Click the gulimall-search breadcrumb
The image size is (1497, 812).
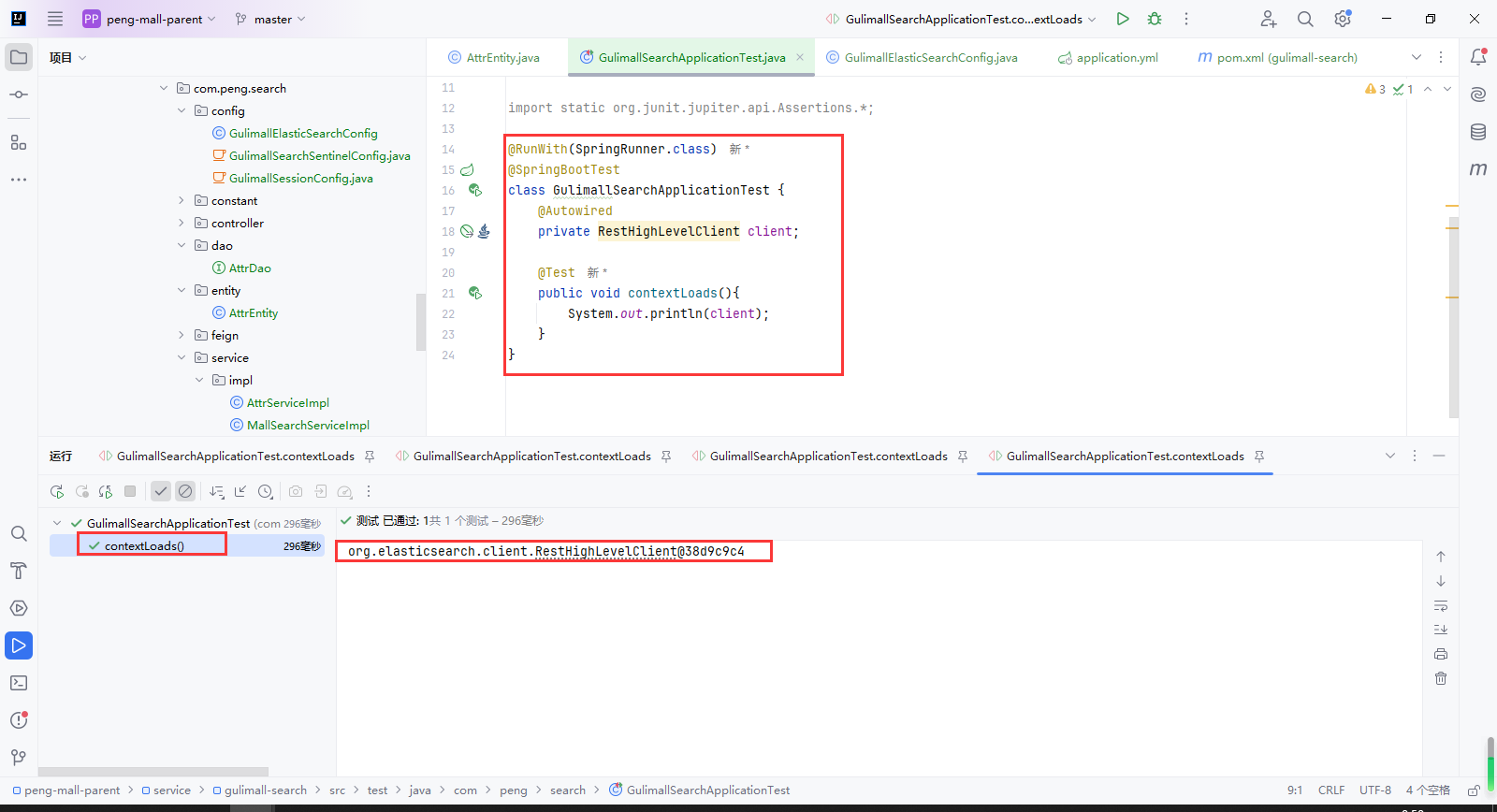259,790
